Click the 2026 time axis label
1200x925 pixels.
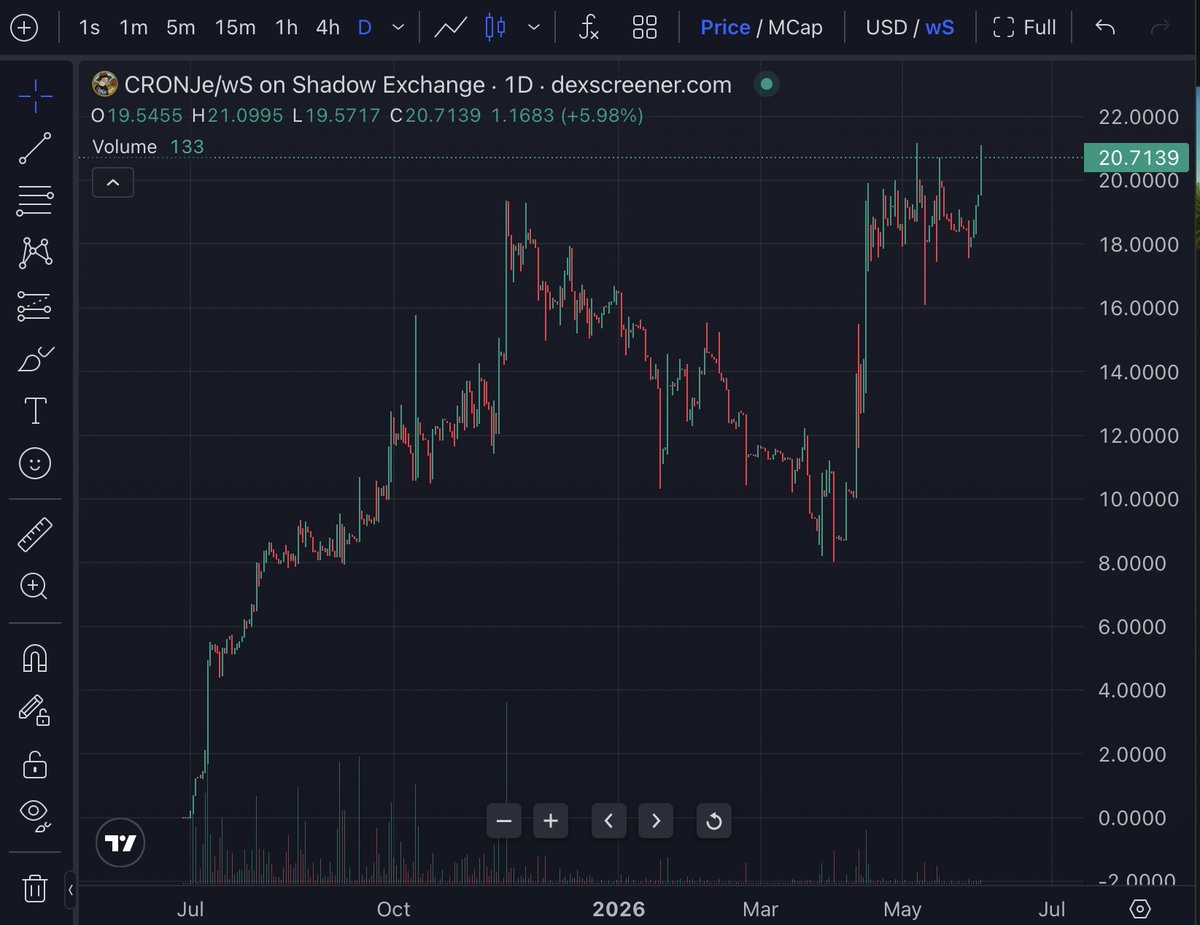point(618,909)
